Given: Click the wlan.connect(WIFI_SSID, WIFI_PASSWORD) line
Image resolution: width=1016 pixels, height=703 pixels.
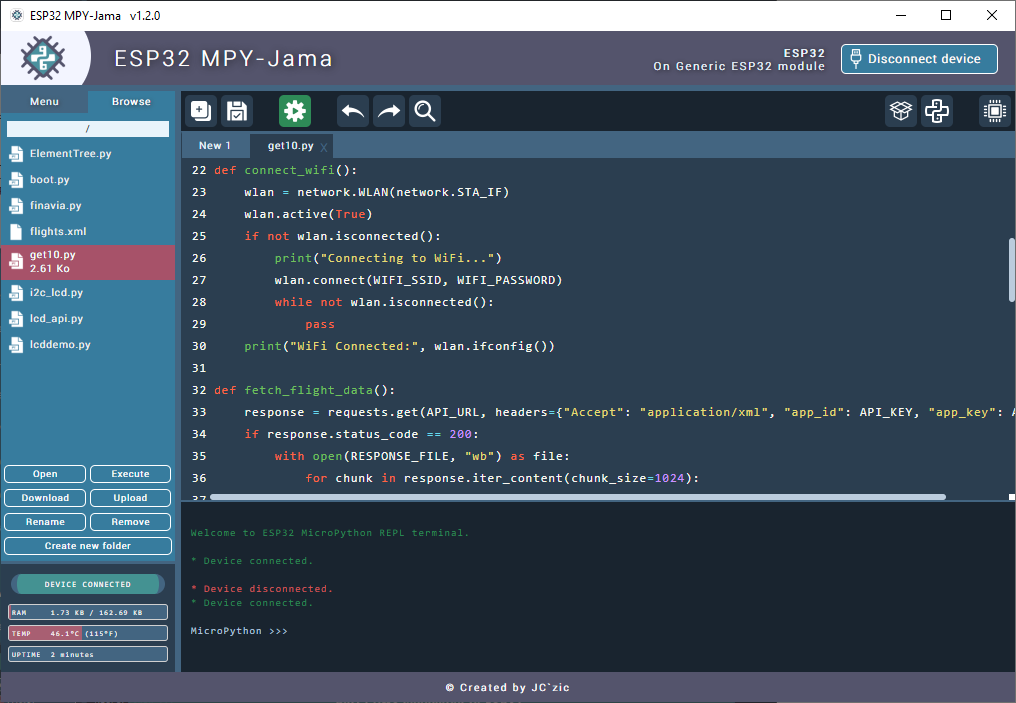Looking at the screenshot, I should pyautogui.click(x=418, y=281).
